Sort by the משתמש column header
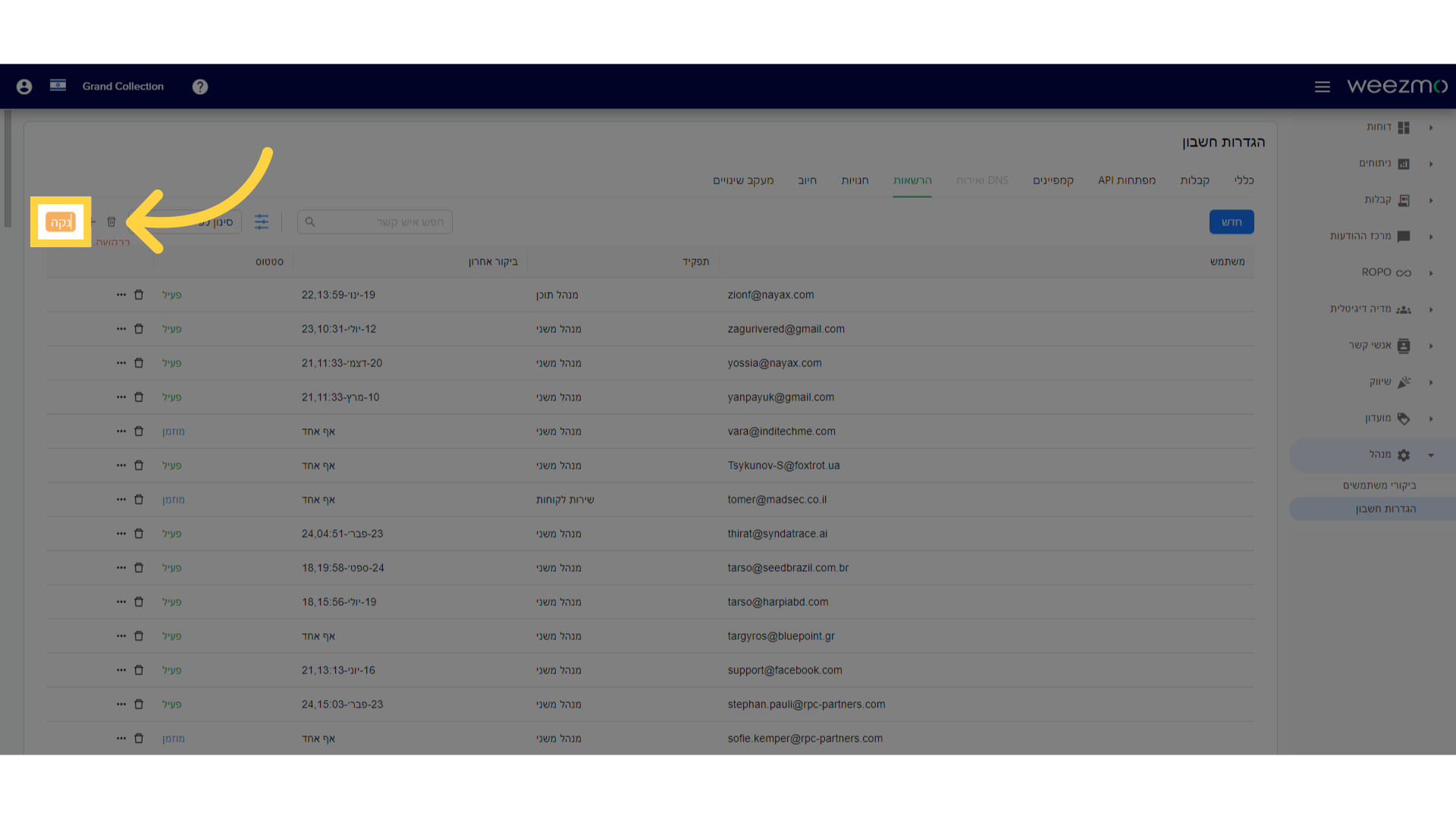Screen dimensions: 1456x819 tap(1227, 262)
